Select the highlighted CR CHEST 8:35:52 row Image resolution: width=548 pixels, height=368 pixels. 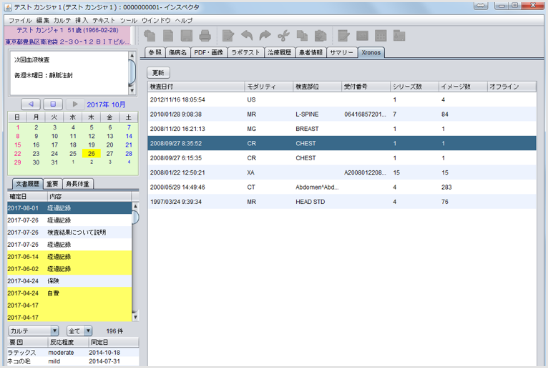point(342,143)
